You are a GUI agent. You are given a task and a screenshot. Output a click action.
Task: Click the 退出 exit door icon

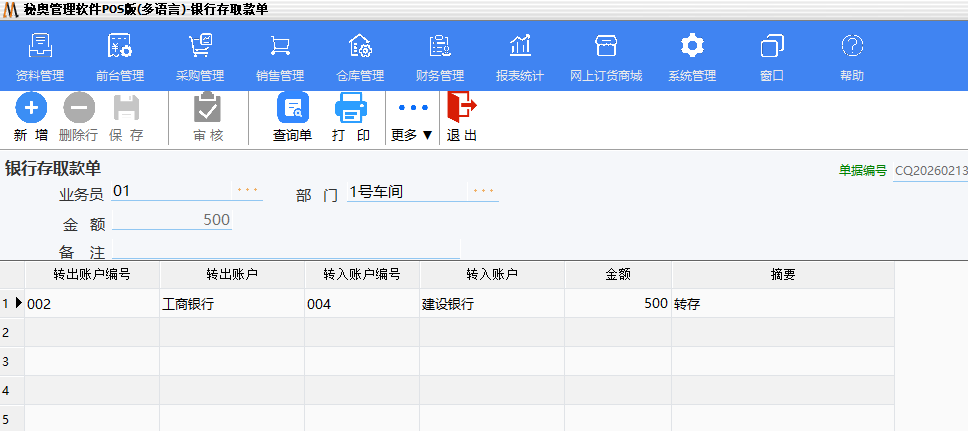462,108
